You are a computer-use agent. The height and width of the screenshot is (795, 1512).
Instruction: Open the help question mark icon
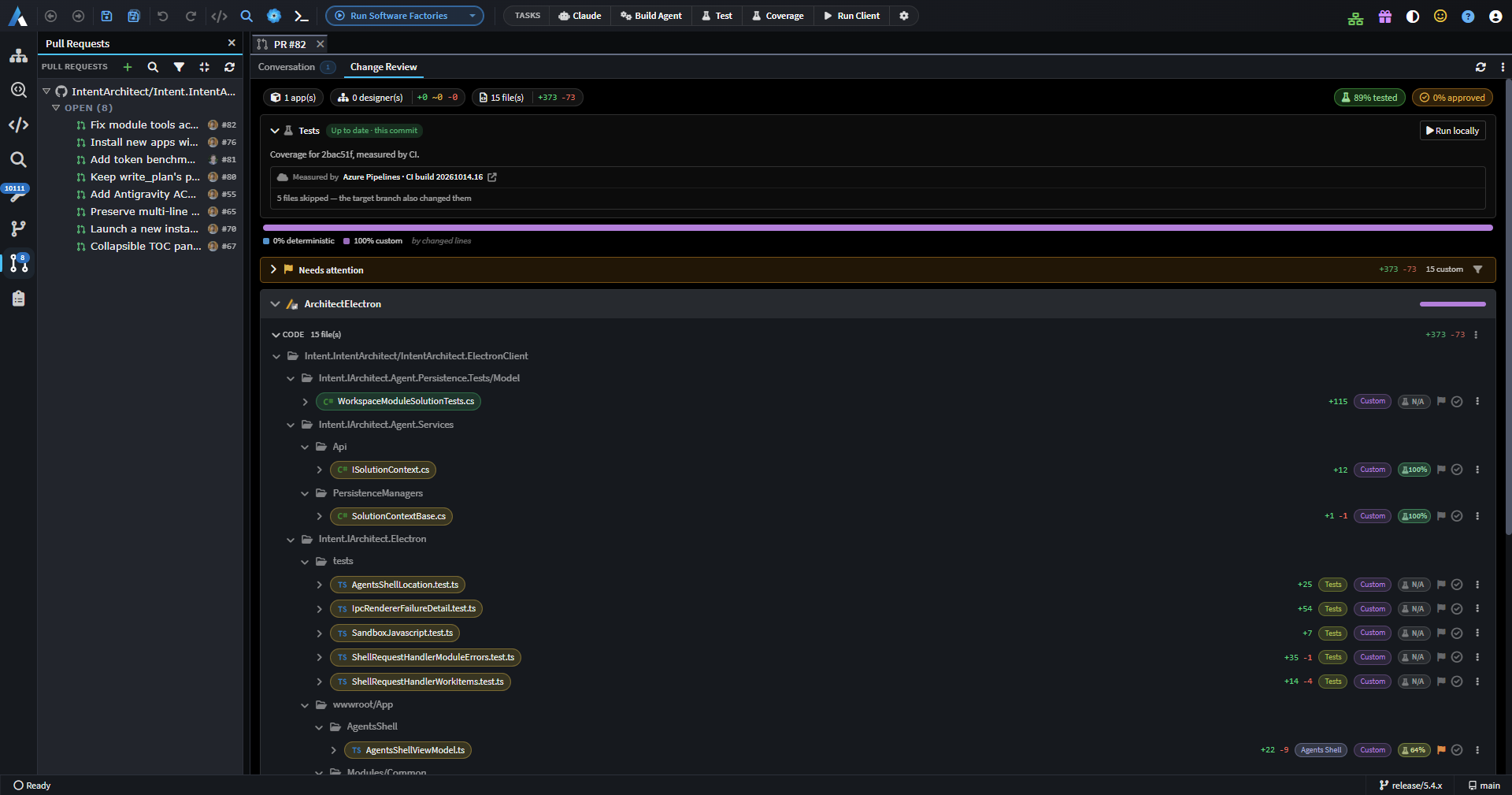tap(1468, 17)
